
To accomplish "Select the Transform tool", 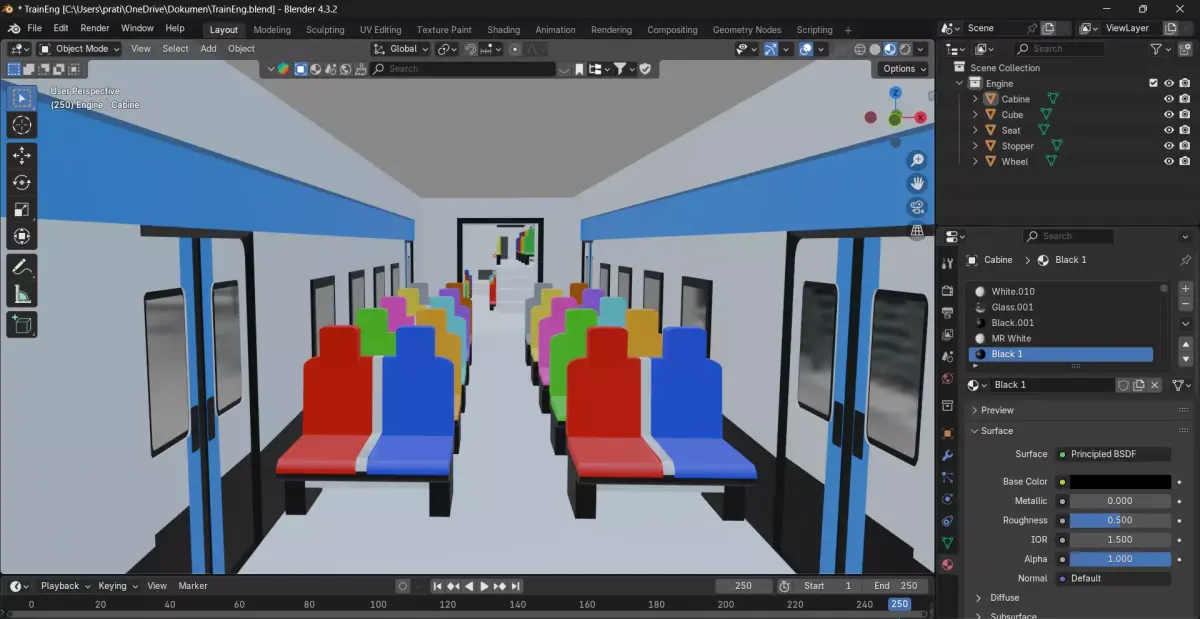I will [22, 237].
